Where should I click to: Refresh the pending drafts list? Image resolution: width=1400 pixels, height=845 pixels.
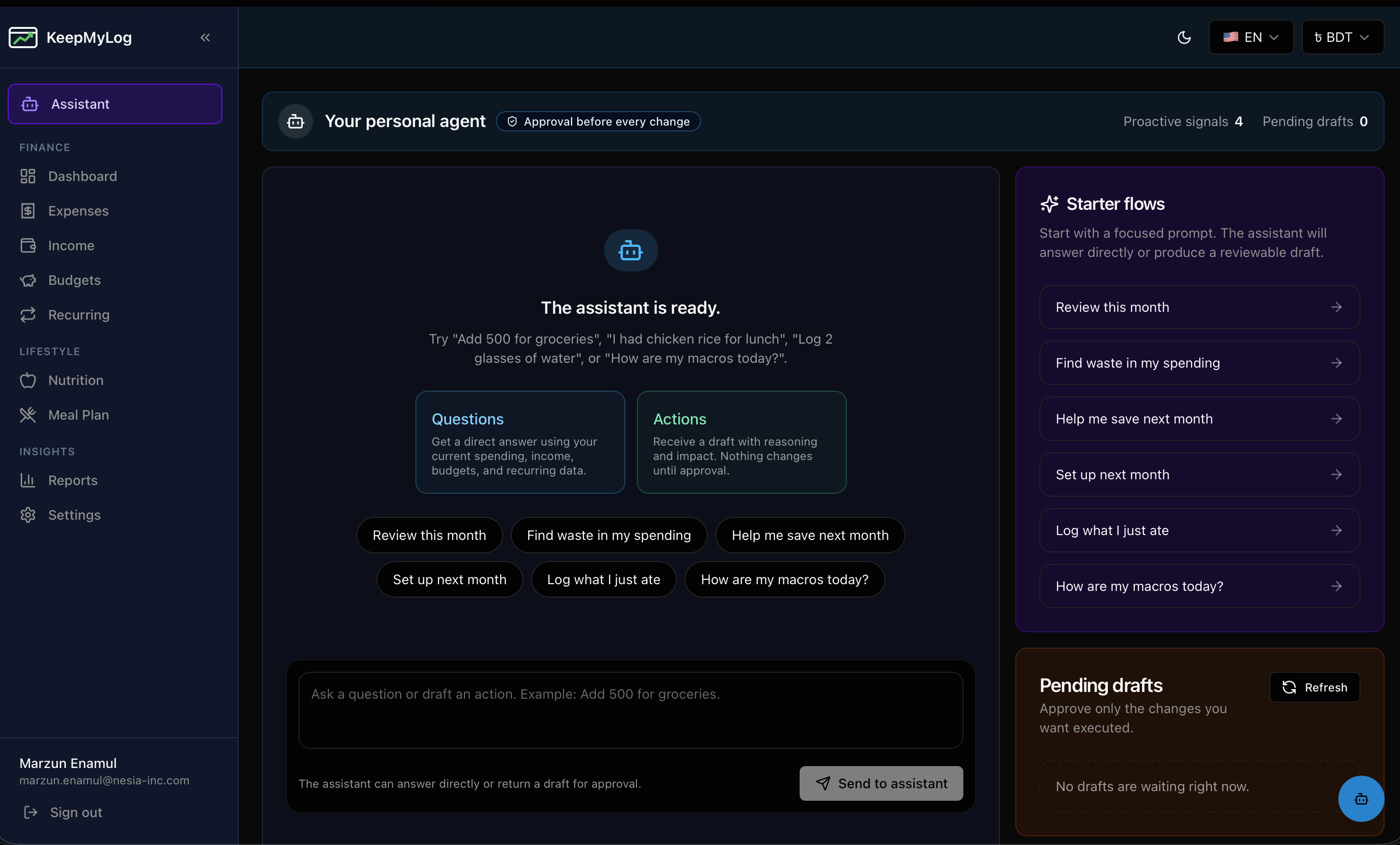tap(1315, 687)
